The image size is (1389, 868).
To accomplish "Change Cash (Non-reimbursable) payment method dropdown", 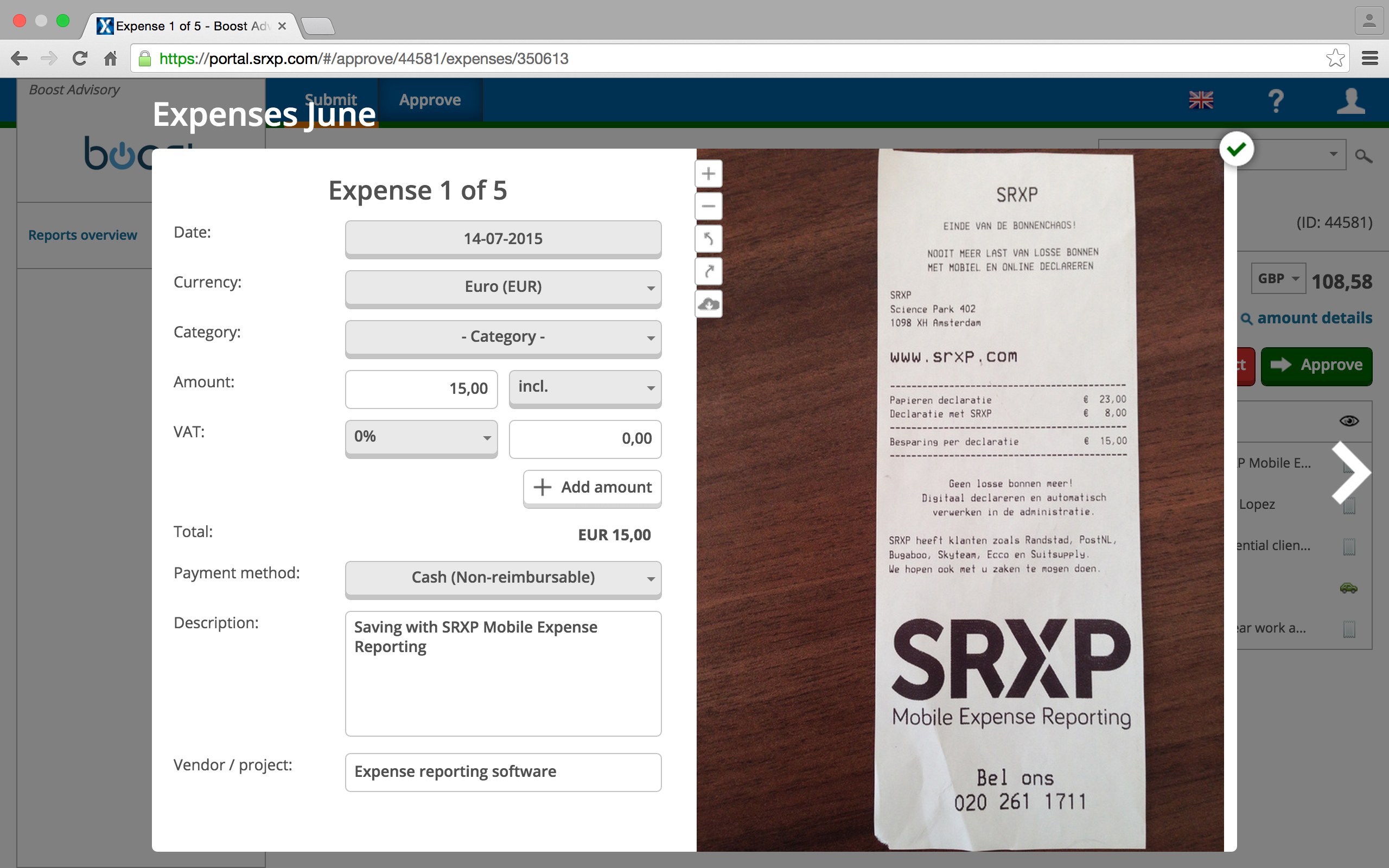I will tap(503, 578).
